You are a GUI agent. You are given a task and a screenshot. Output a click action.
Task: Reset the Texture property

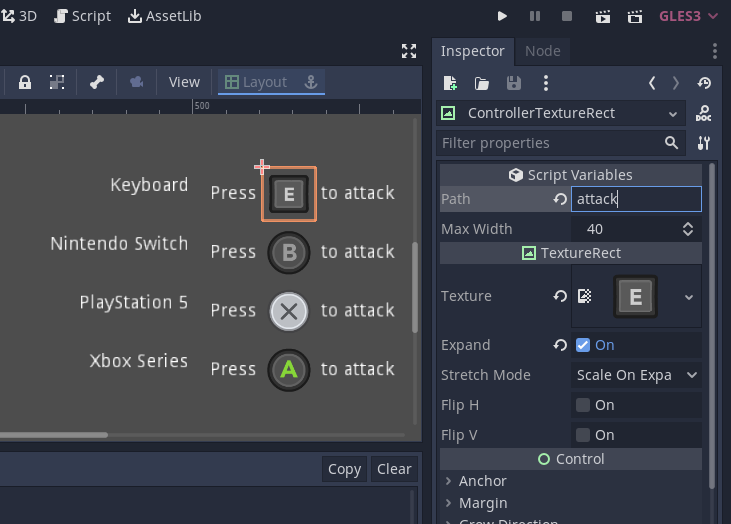click(560, 296)
